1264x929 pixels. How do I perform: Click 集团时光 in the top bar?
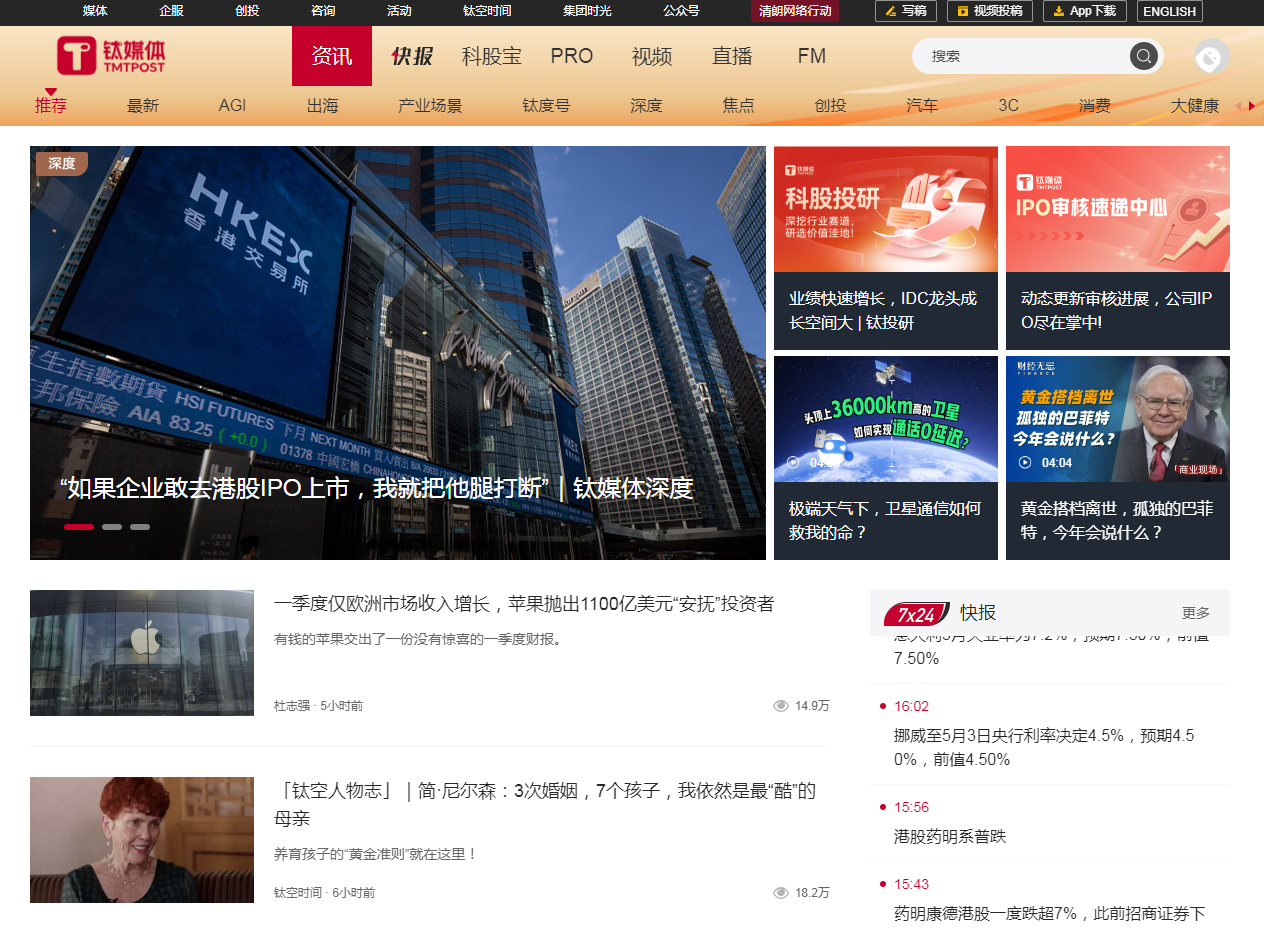[587, 11]
